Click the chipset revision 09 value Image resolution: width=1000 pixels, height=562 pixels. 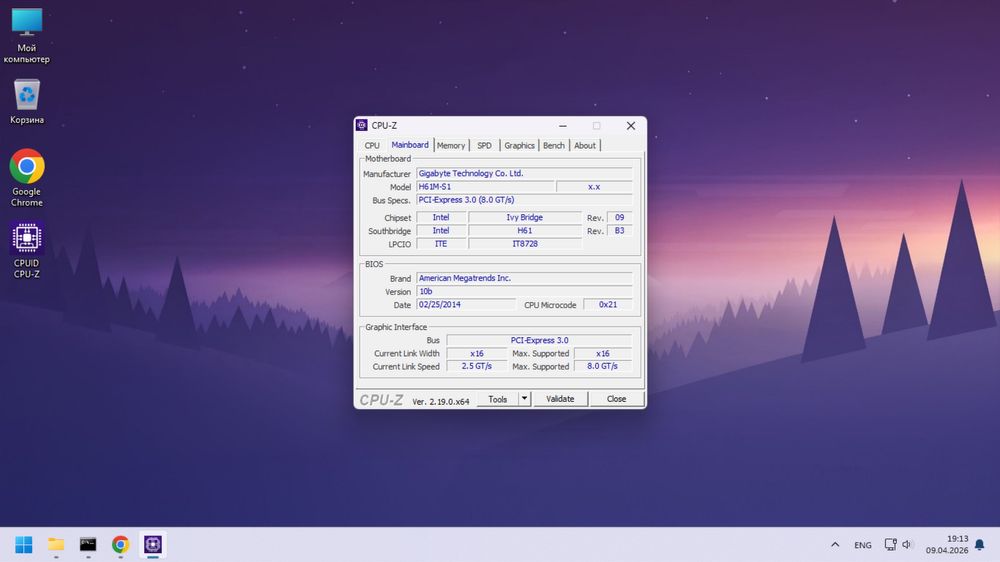click(619, 218)
